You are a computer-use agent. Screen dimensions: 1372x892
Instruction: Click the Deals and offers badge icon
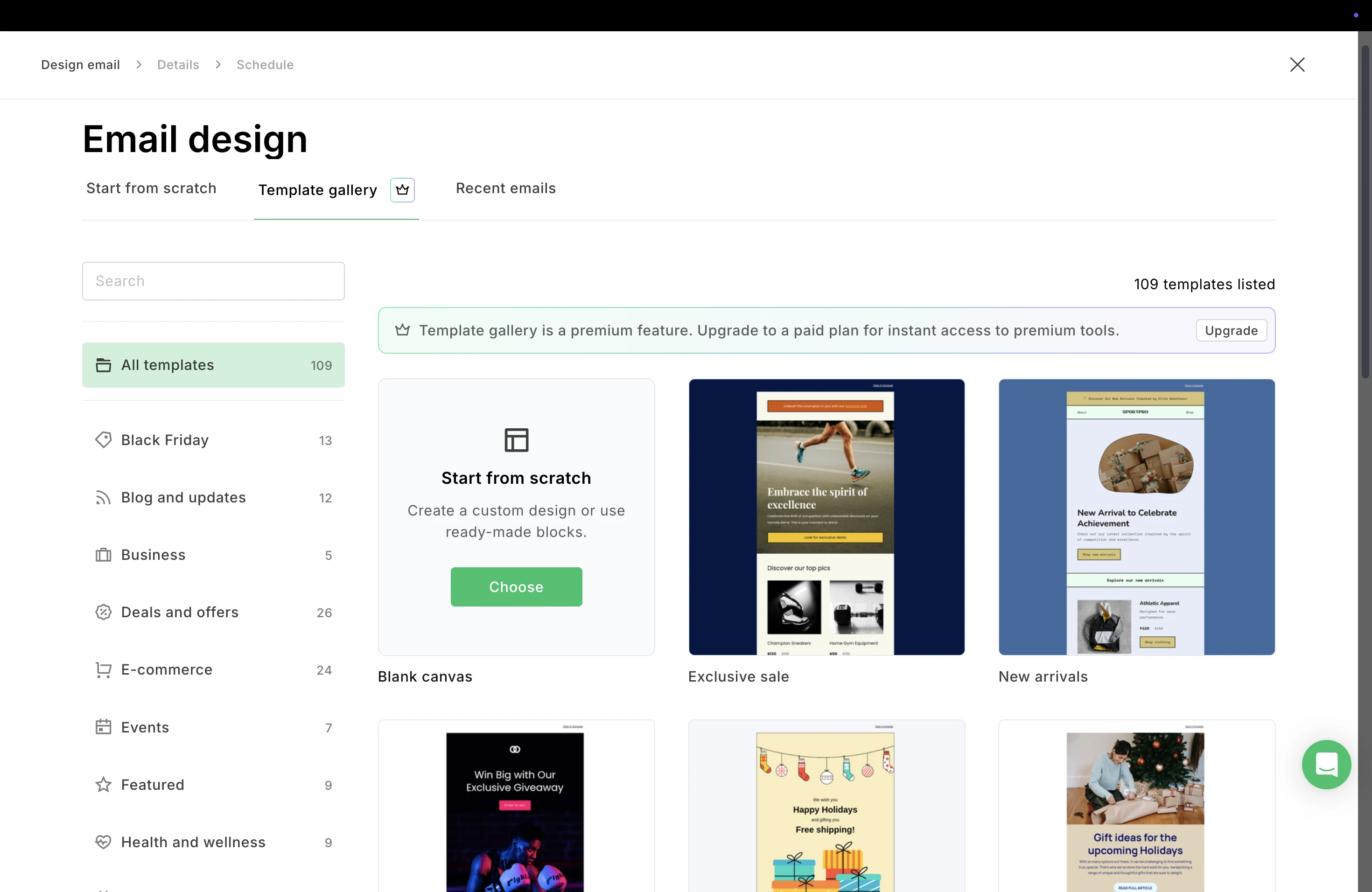pos(103,612)
